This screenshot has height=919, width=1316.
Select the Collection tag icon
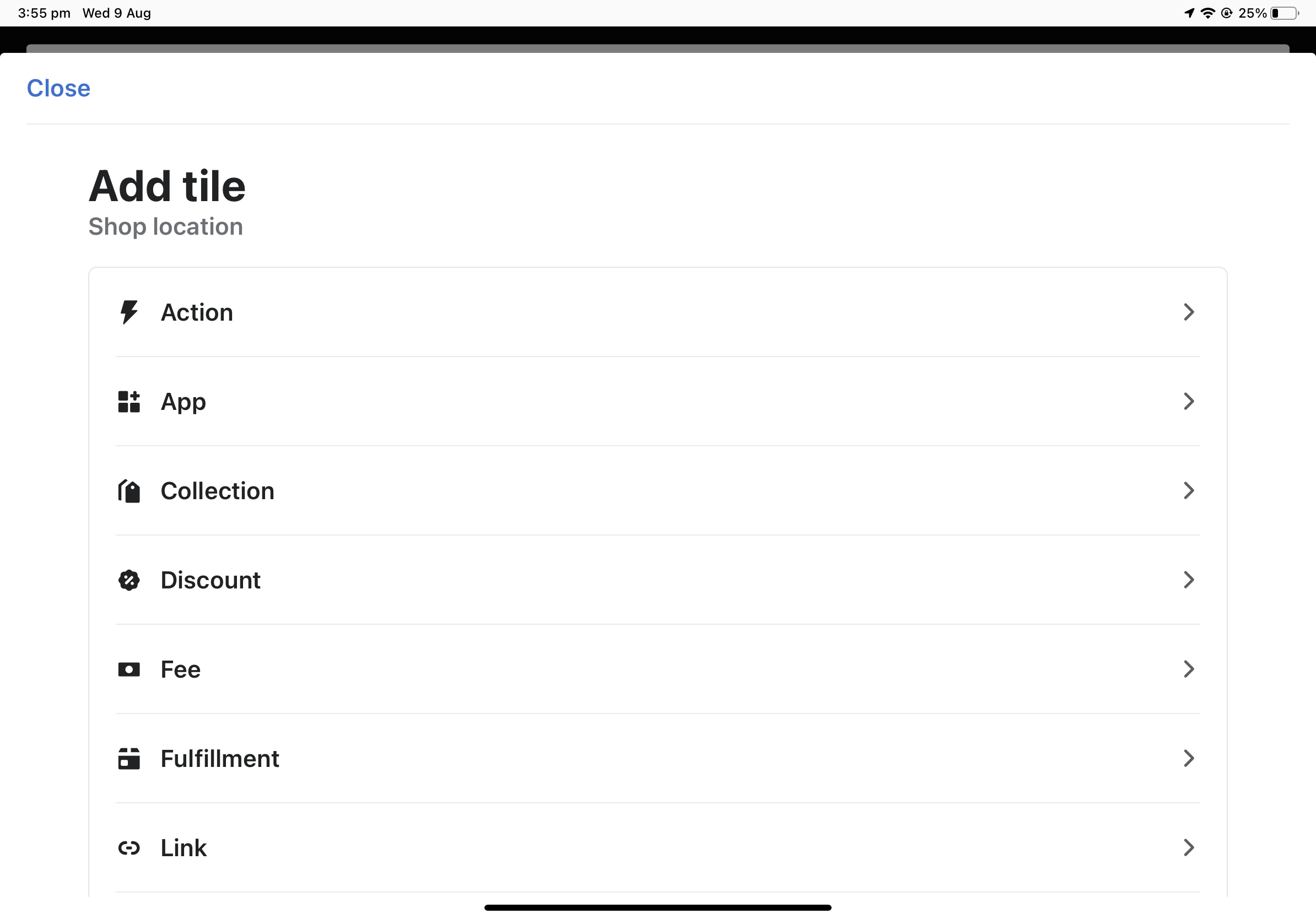(x=129, y=491)
